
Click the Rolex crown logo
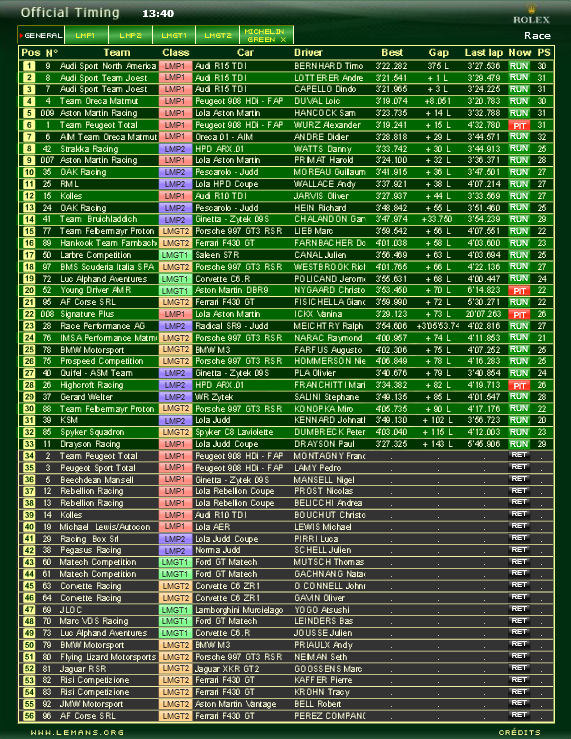coord(531,9)
